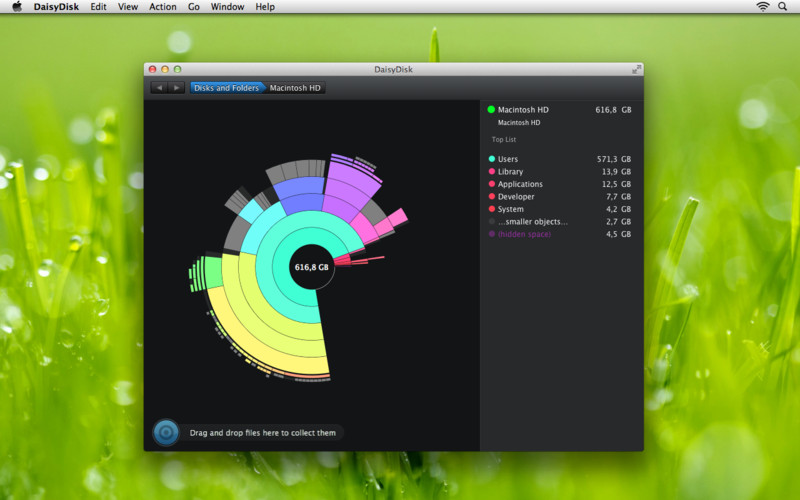Select Disks and Folders breadcrumb
This screenshot has width=800, height=500.
pyautogui.click(x=226, y=88)
